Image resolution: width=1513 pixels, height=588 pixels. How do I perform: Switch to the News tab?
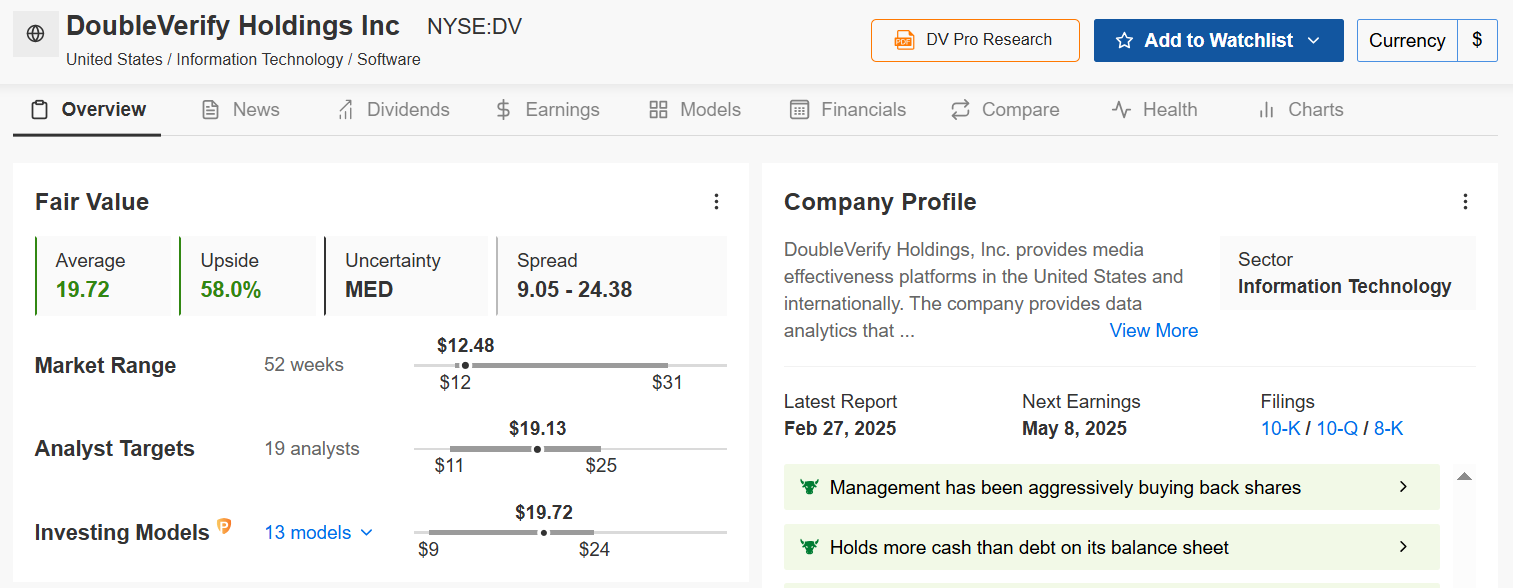[x=241, y=110]
